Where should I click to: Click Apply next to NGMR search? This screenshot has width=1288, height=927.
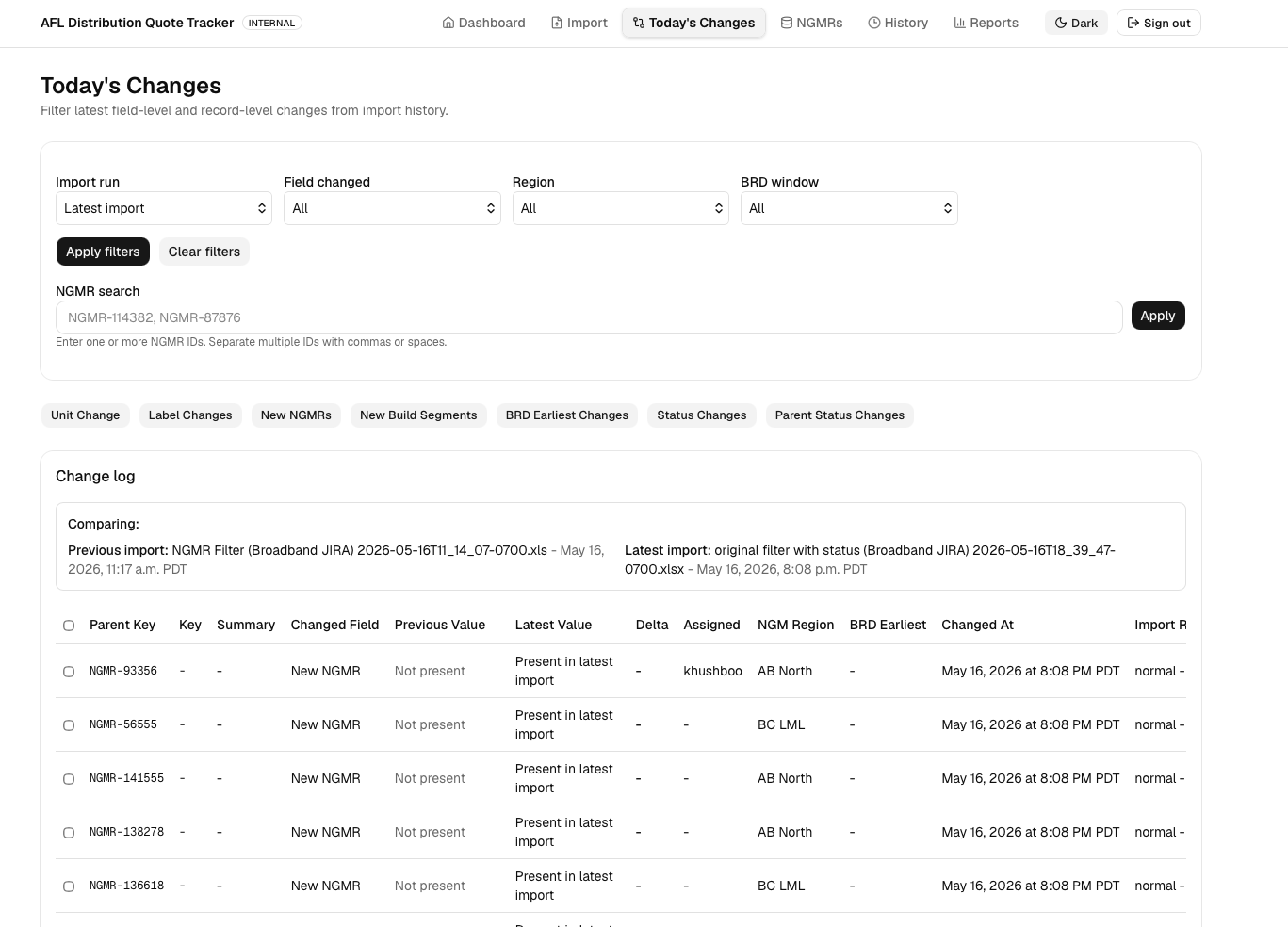click(x=1158, y=316)
